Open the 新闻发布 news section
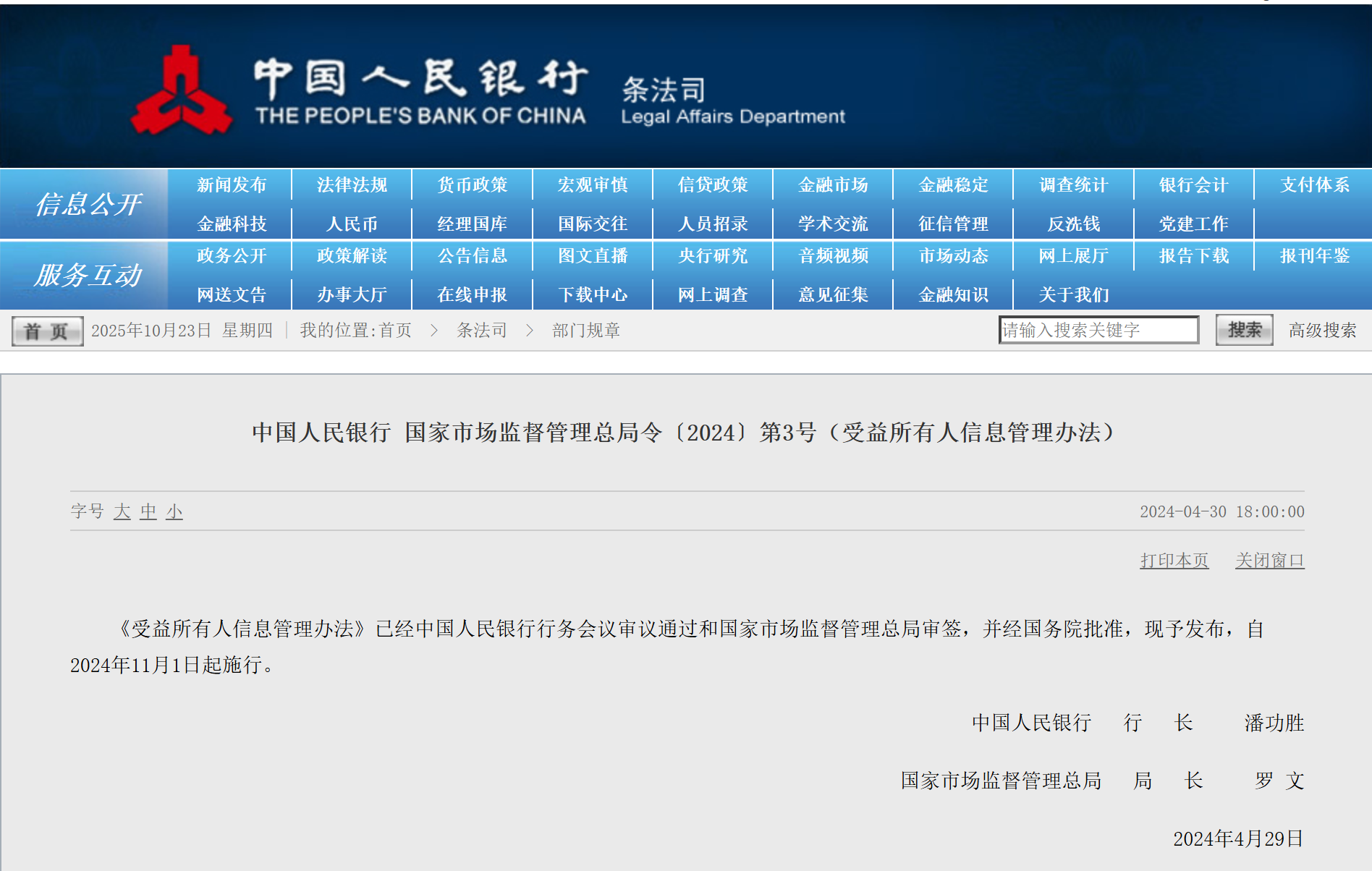Image resolution: width=1372 pixels, height=871 pixels. coord(230,184)
